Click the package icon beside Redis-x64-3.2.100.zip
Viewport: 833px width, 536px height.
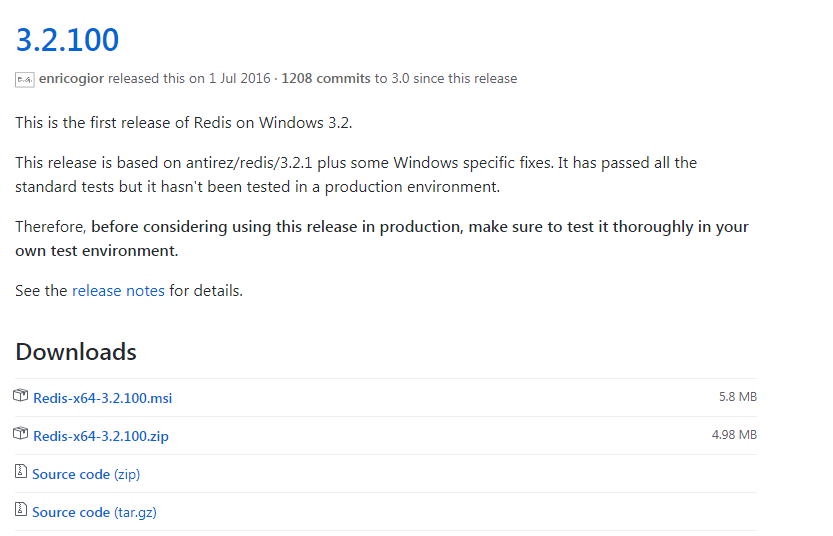(21, 434)
